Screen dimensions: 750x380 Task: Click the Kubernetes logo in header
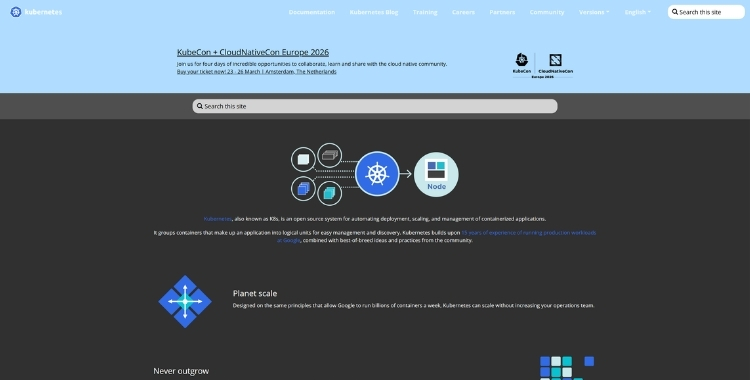[36, 12]
